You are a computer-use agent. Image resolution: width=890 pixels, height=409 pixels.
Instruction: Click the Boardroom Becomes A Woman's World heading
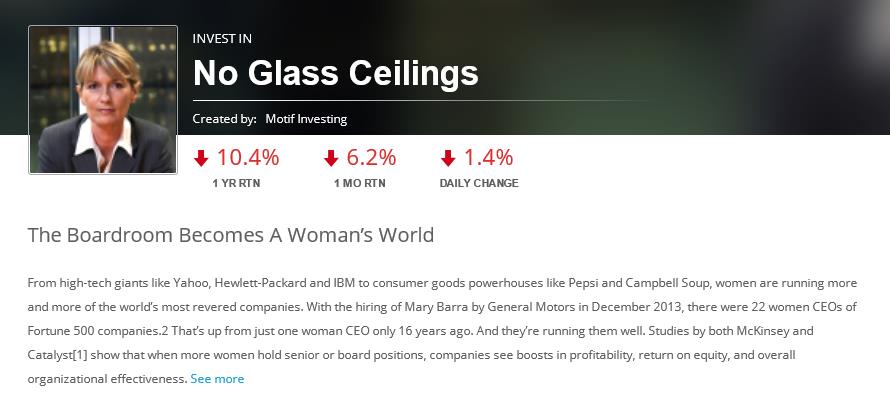point(231,236)
